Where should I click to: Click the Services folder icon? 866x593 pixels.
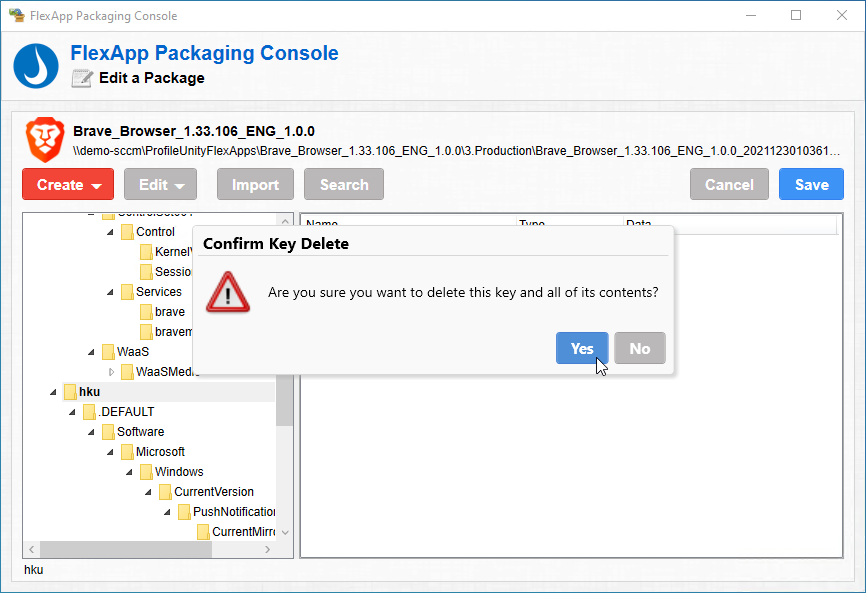coord(127,292)
